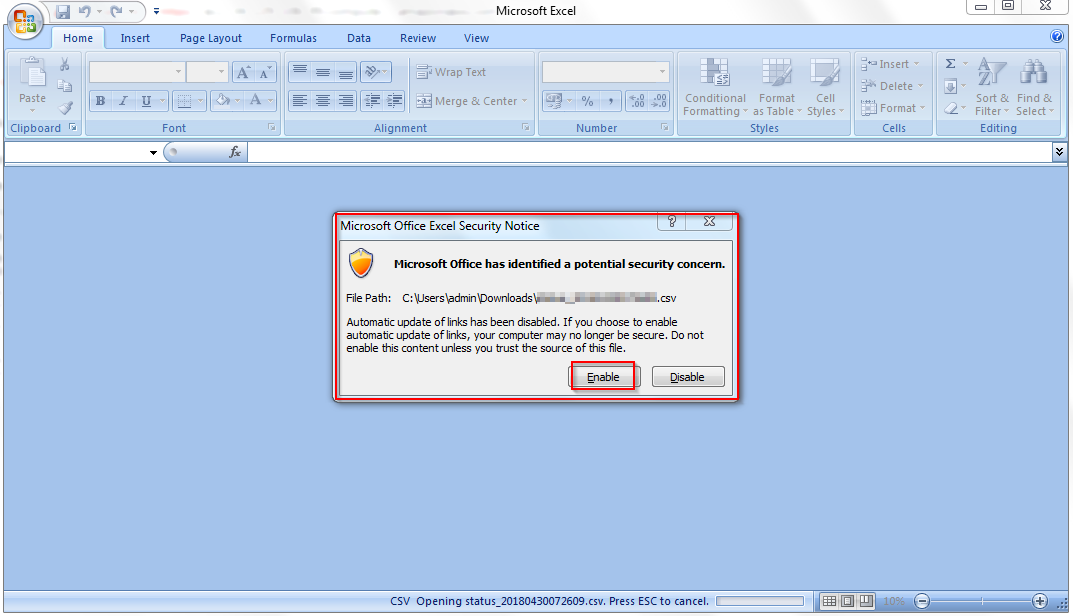
Task: Select Bottom Align icon
Action: coord(346,71)
